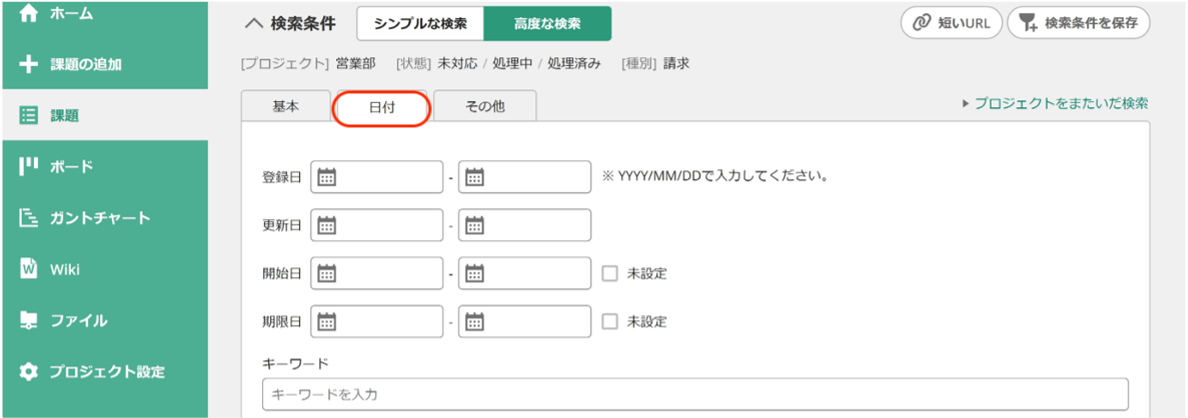Click calendar icon in 登録日 start field

click(326, 177)
